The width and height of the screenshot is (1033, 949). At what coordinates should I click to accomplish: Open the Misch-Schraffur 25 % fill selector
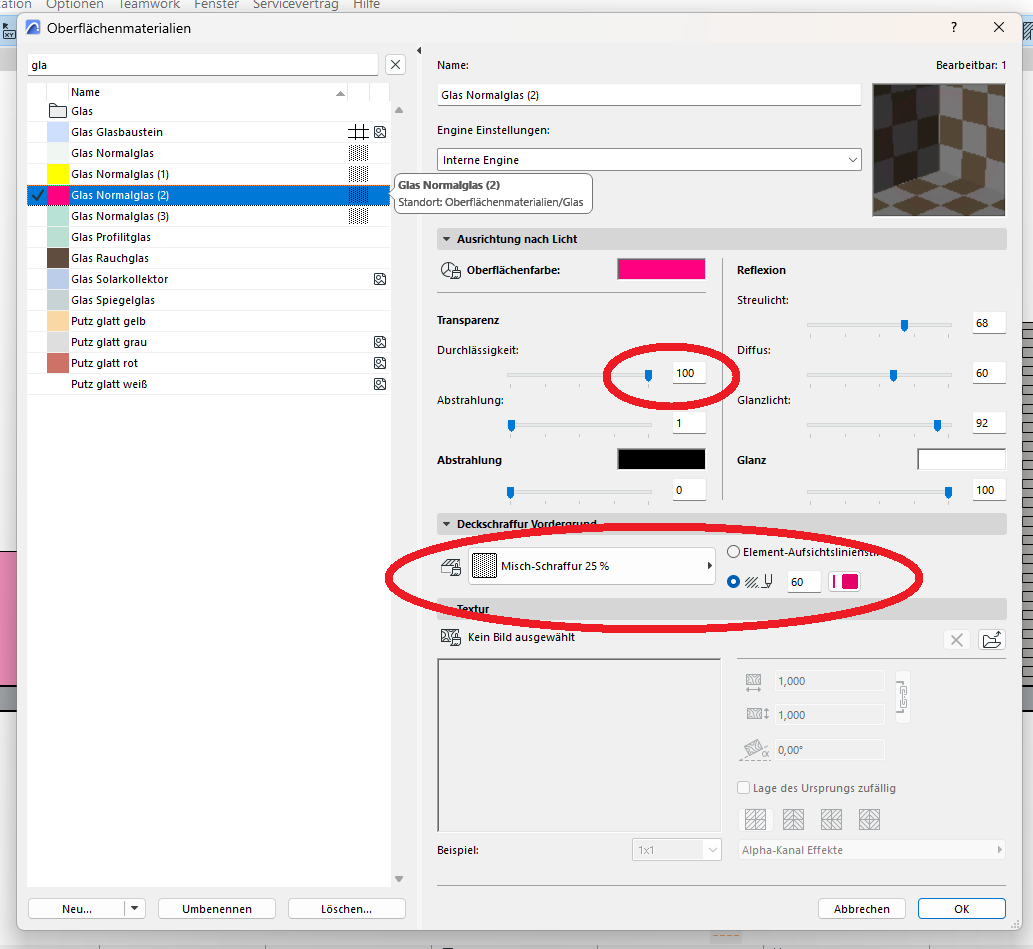tap(592, 566)
